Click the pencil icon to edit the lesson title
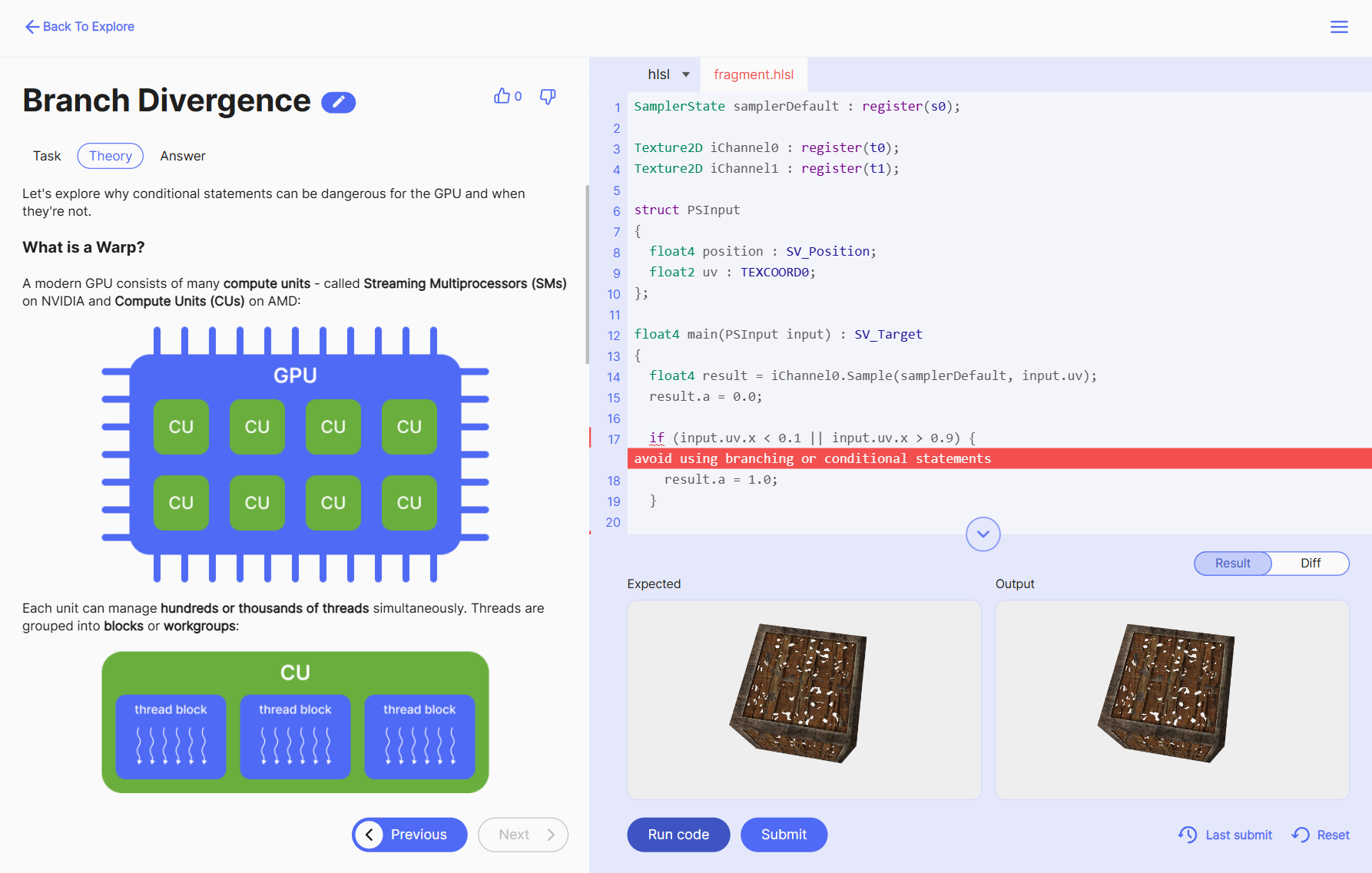Screen dimensions: 1372x873 pyautogui.click(x=339, y=101)
